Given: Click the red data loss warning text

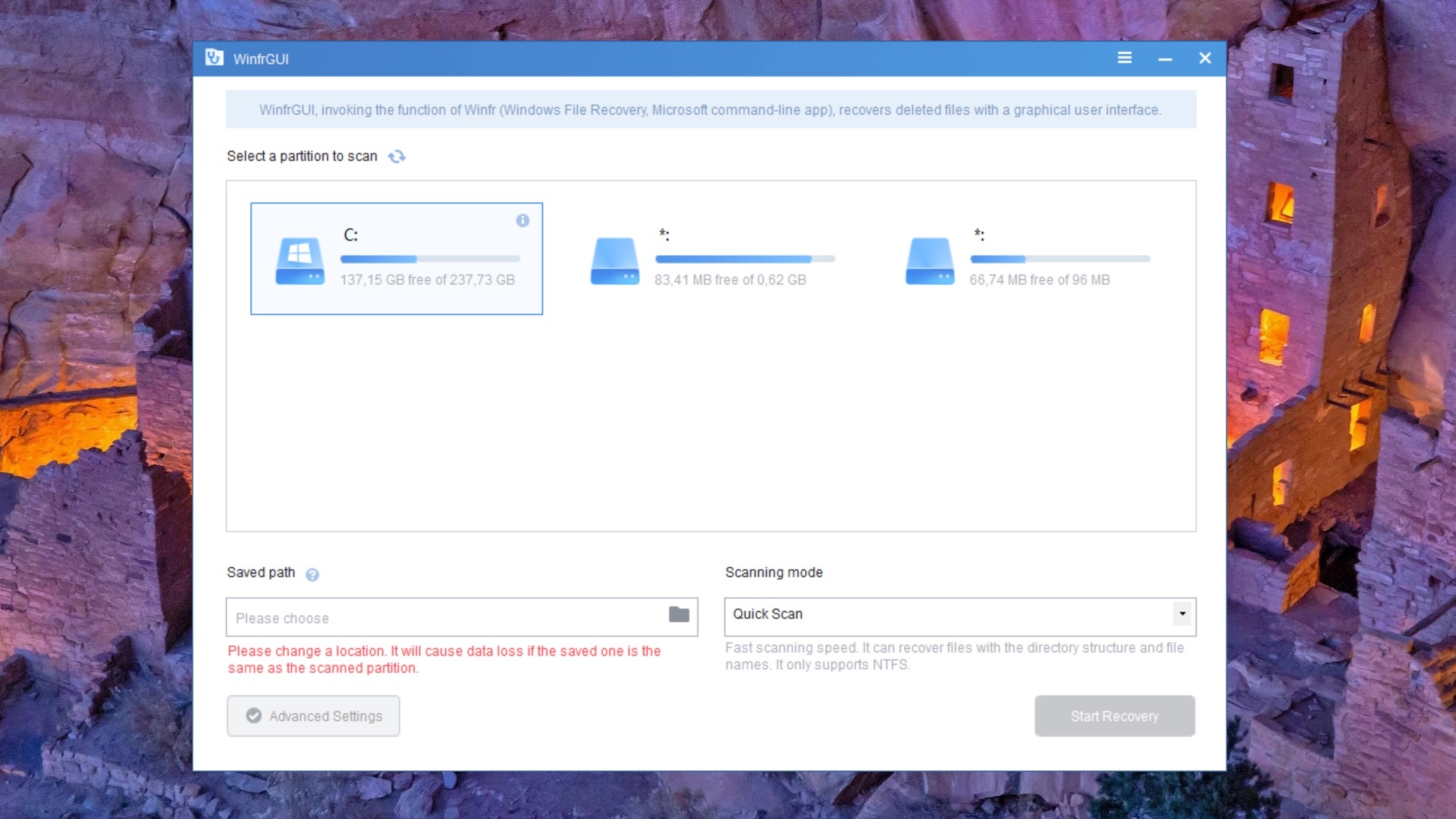Looking at the screenshot, I should [x=444, y=659].
